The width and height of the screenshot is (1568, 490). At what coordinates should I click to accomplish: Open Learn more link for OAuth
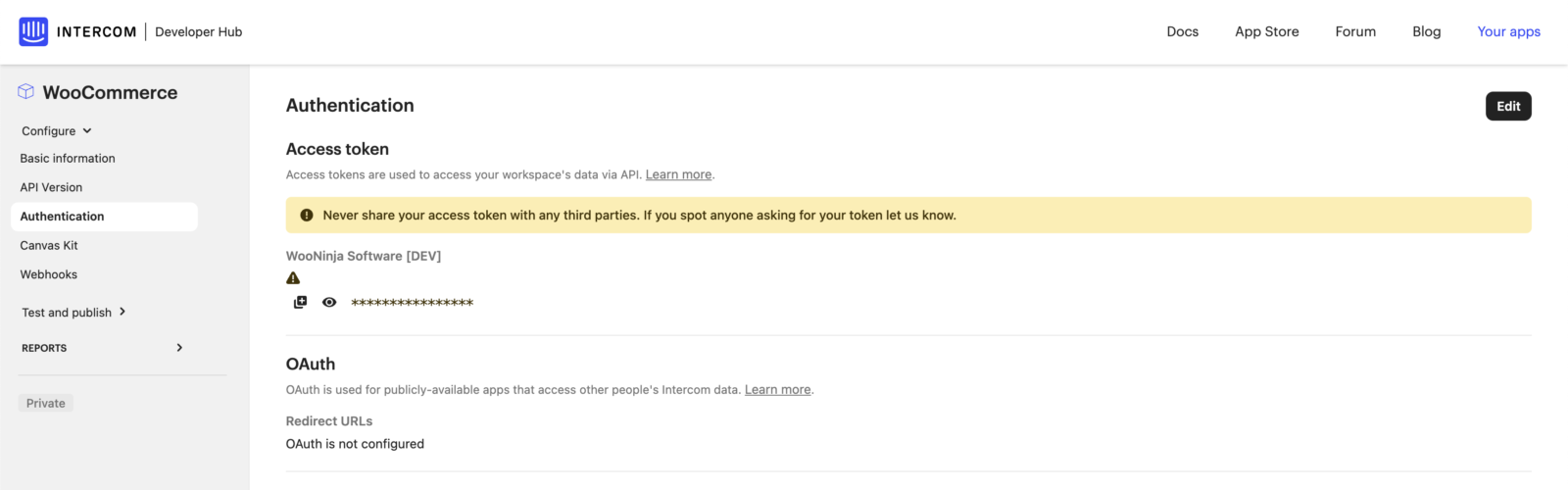click(x=777, y=390)
